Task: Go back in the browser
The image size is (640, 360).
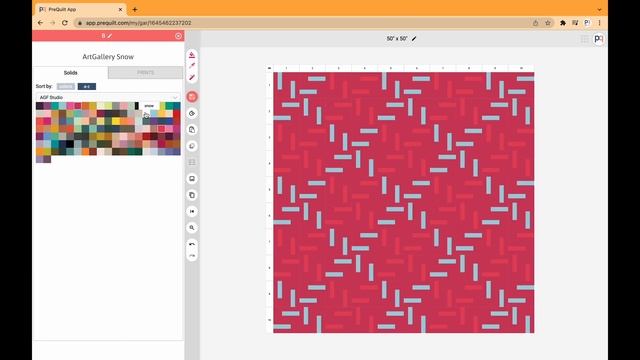Action: pyautogui.click(x=40, y=23)
